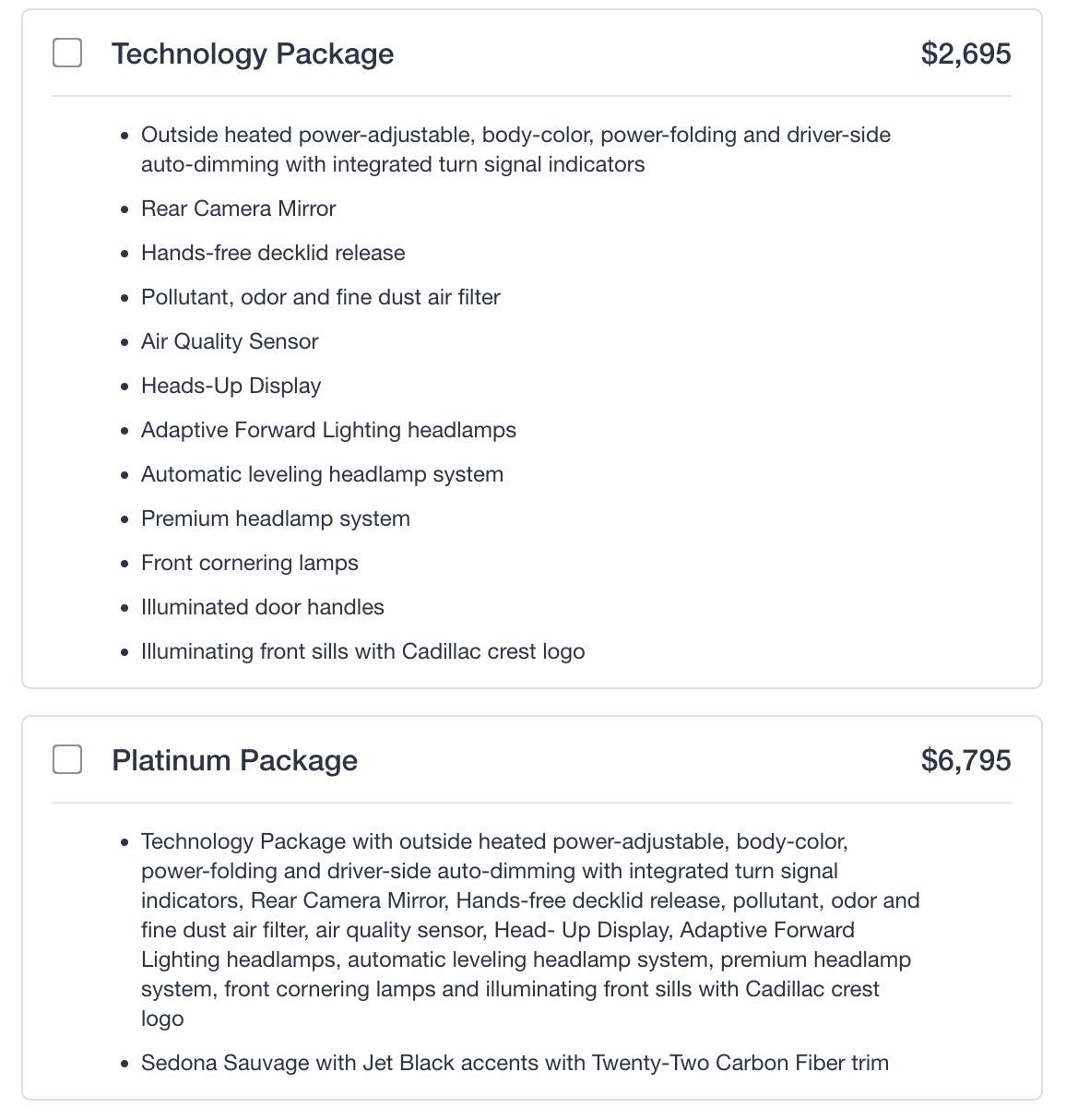Click Illuminating front sills with Cadillac crest logo

coord(362,651)
